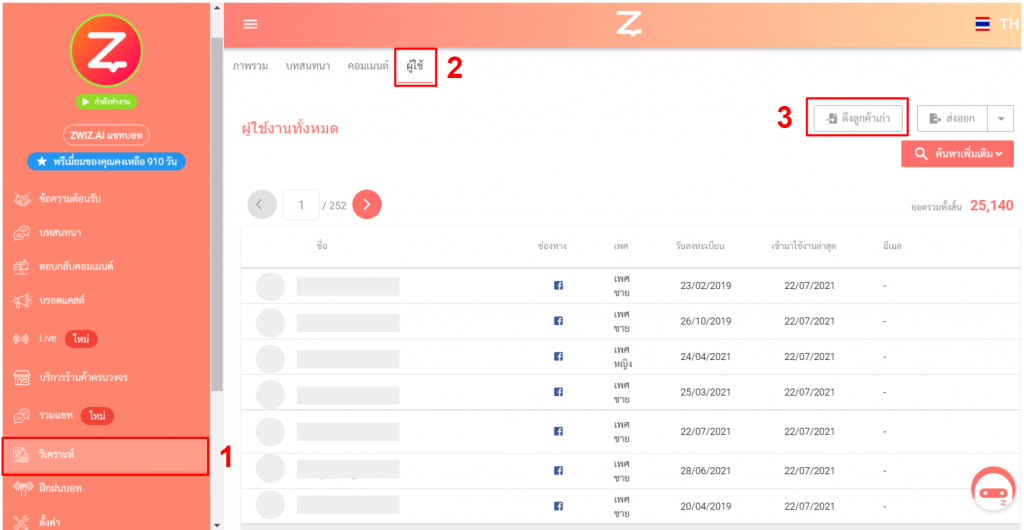Click registration date 25/03/2021
The width and height of the screenshot is (1024, 530).
click(705, 392)
